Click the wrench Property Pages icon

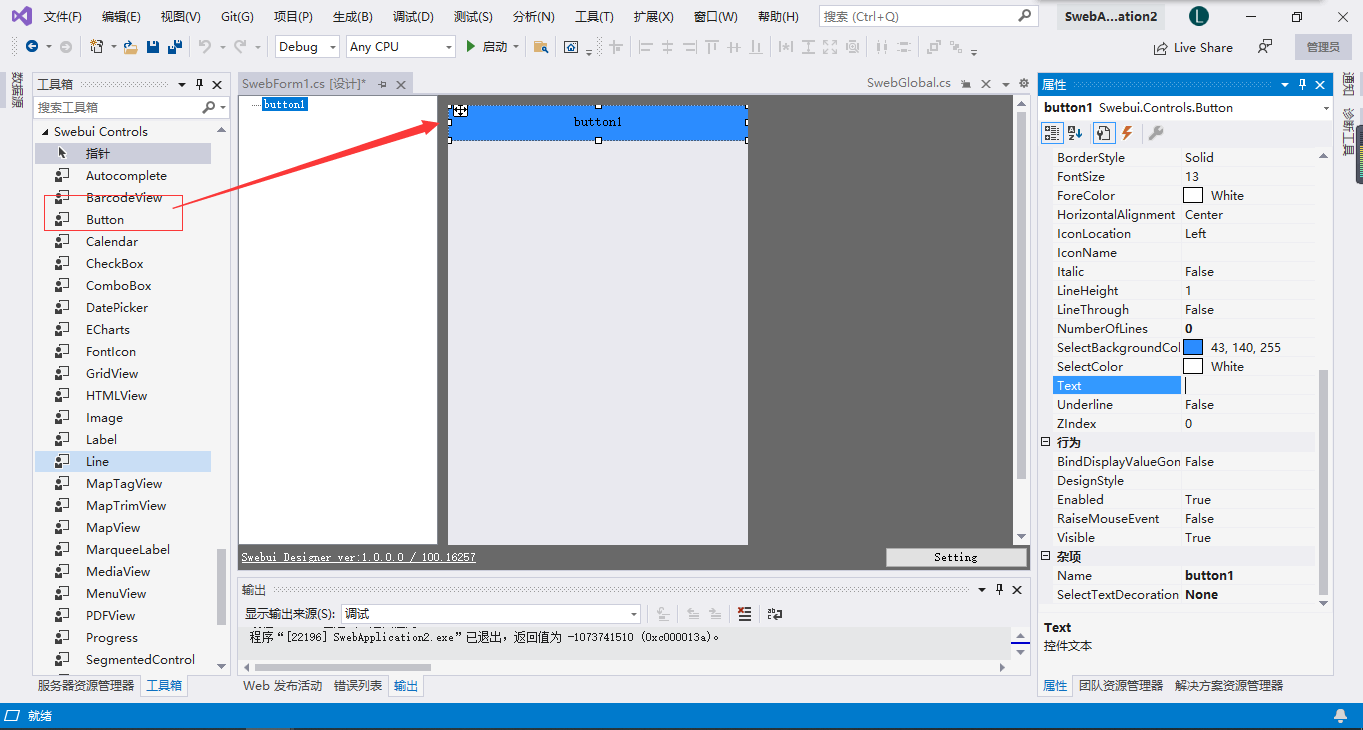1155,133
